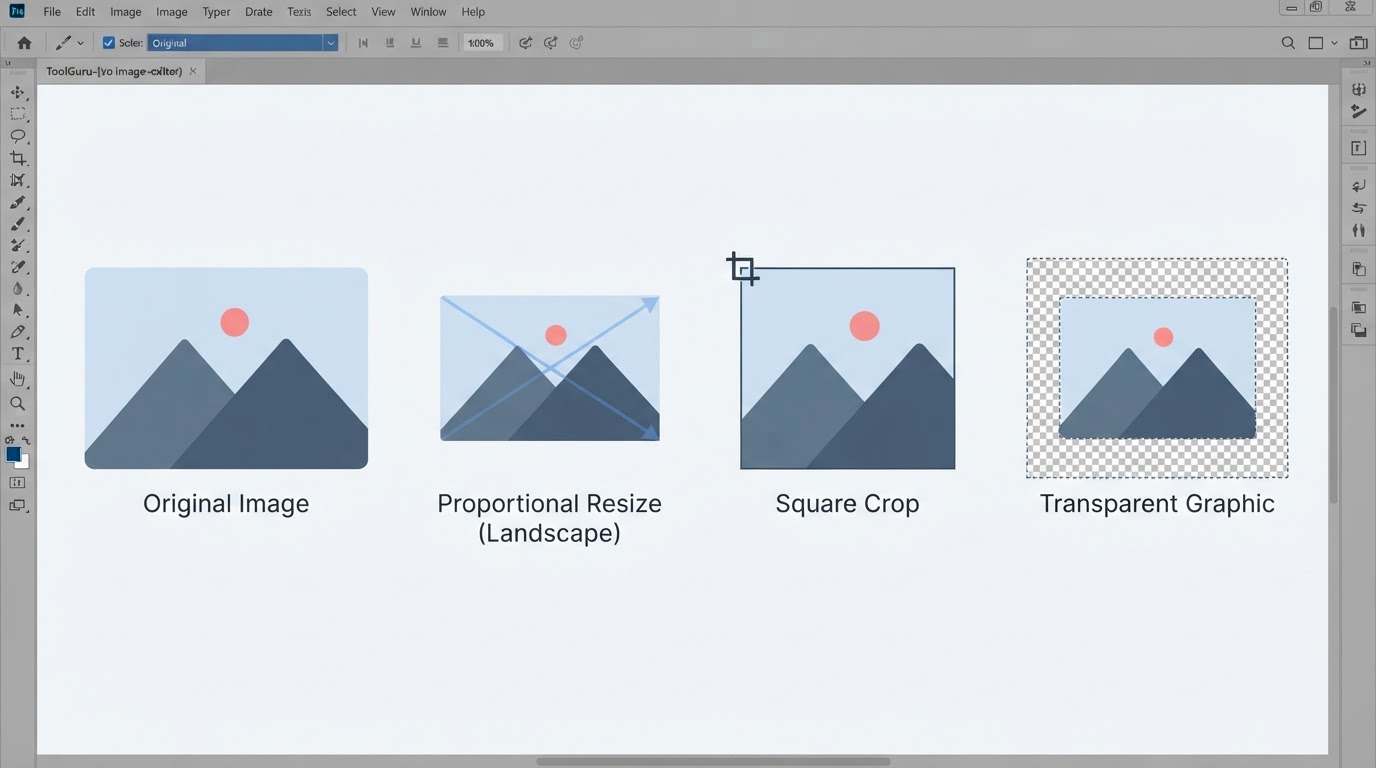Open the Edit menu
Viewport: 1376px width, 768px height.
point(85,12)
